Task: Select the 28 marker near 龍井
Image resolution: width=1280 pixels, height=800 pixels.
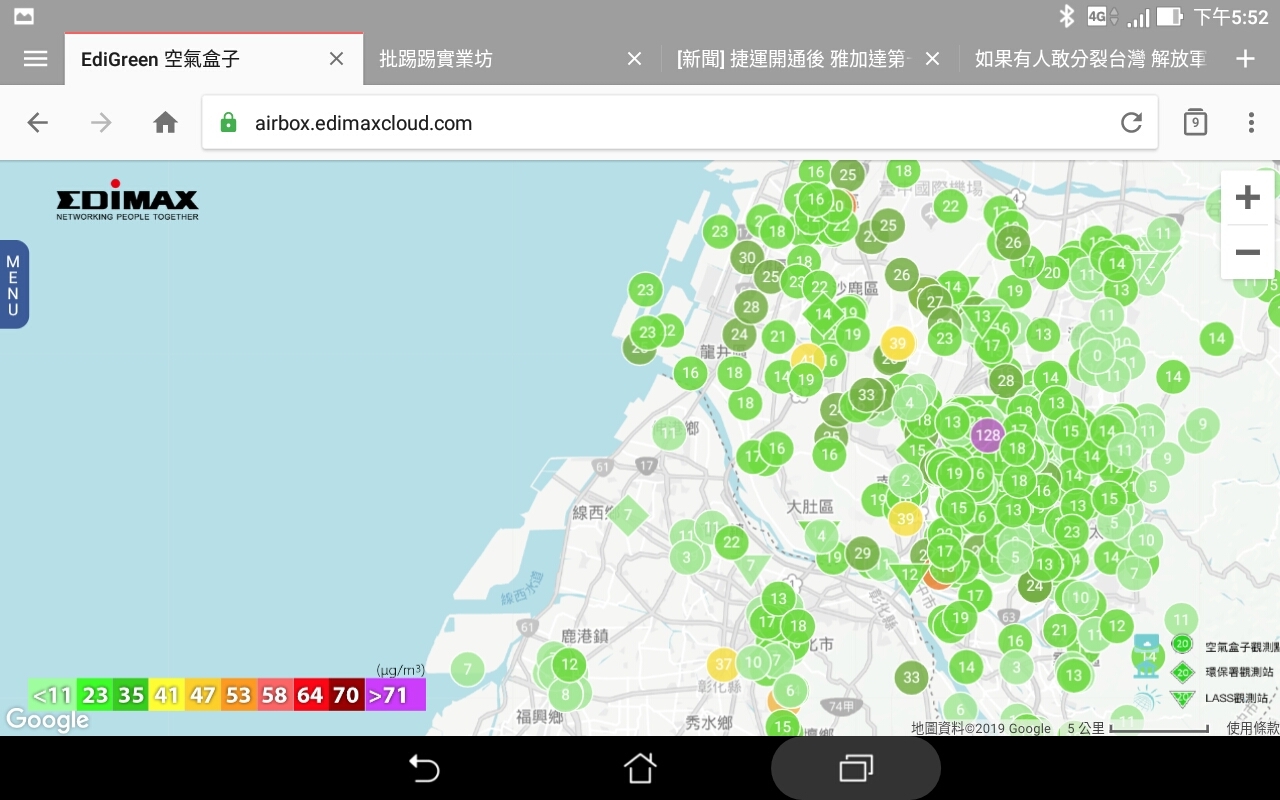Action: [x=751, y=307]
